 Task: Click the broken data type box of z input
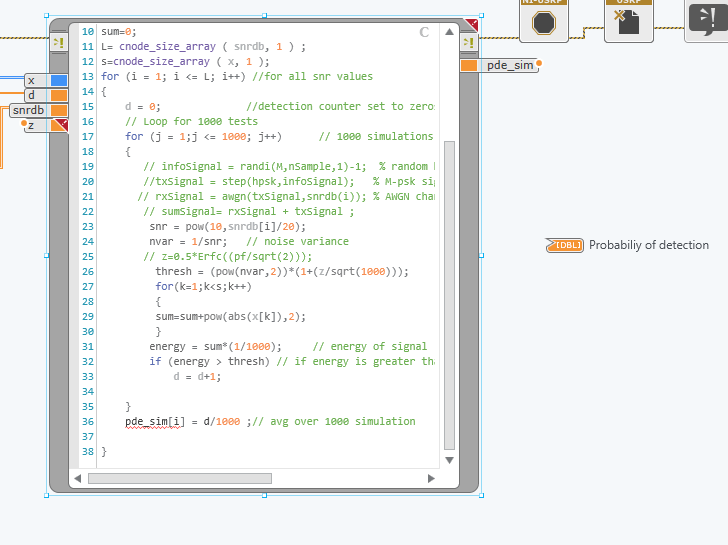(59, 125)
